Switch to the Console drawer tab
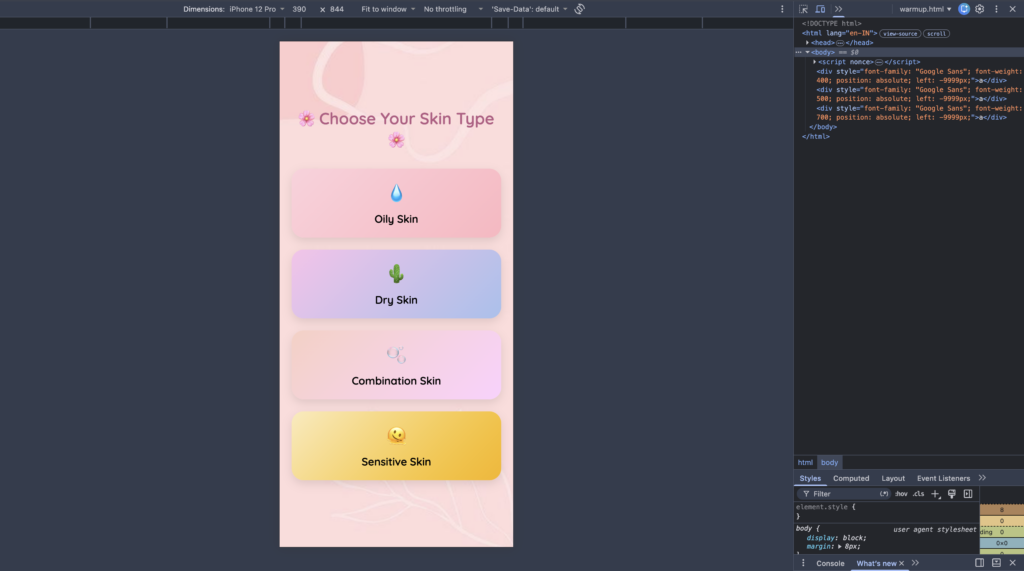1024x571 pixels. 830,563
